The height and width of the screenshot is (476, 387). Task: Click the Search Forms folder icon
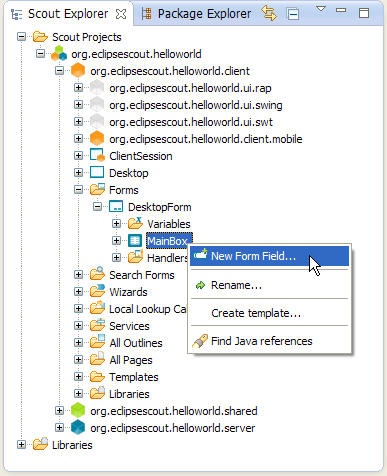97,274
